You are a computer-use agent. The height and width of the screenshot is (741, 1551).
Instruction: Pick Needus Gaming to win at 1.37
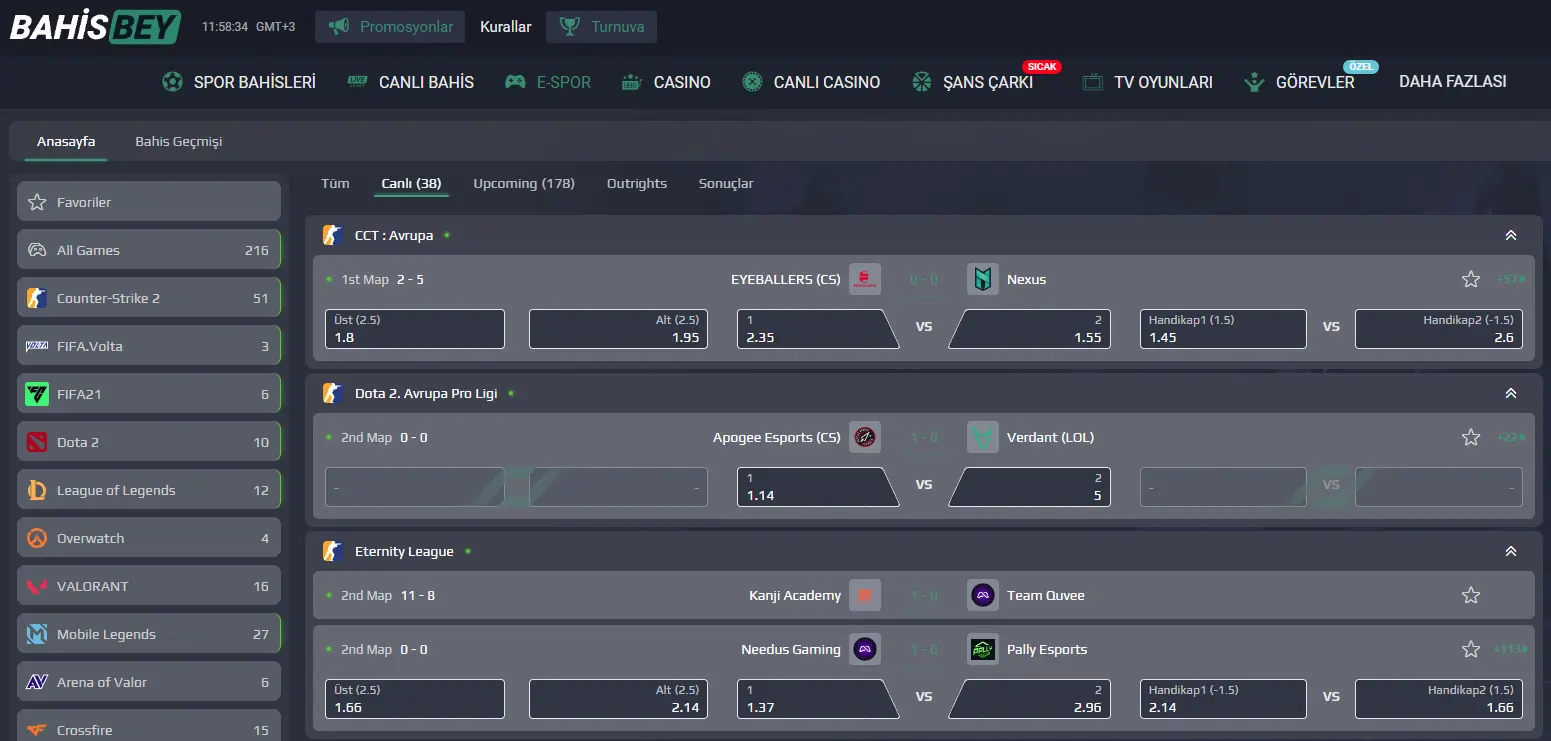tap(816, 699)
